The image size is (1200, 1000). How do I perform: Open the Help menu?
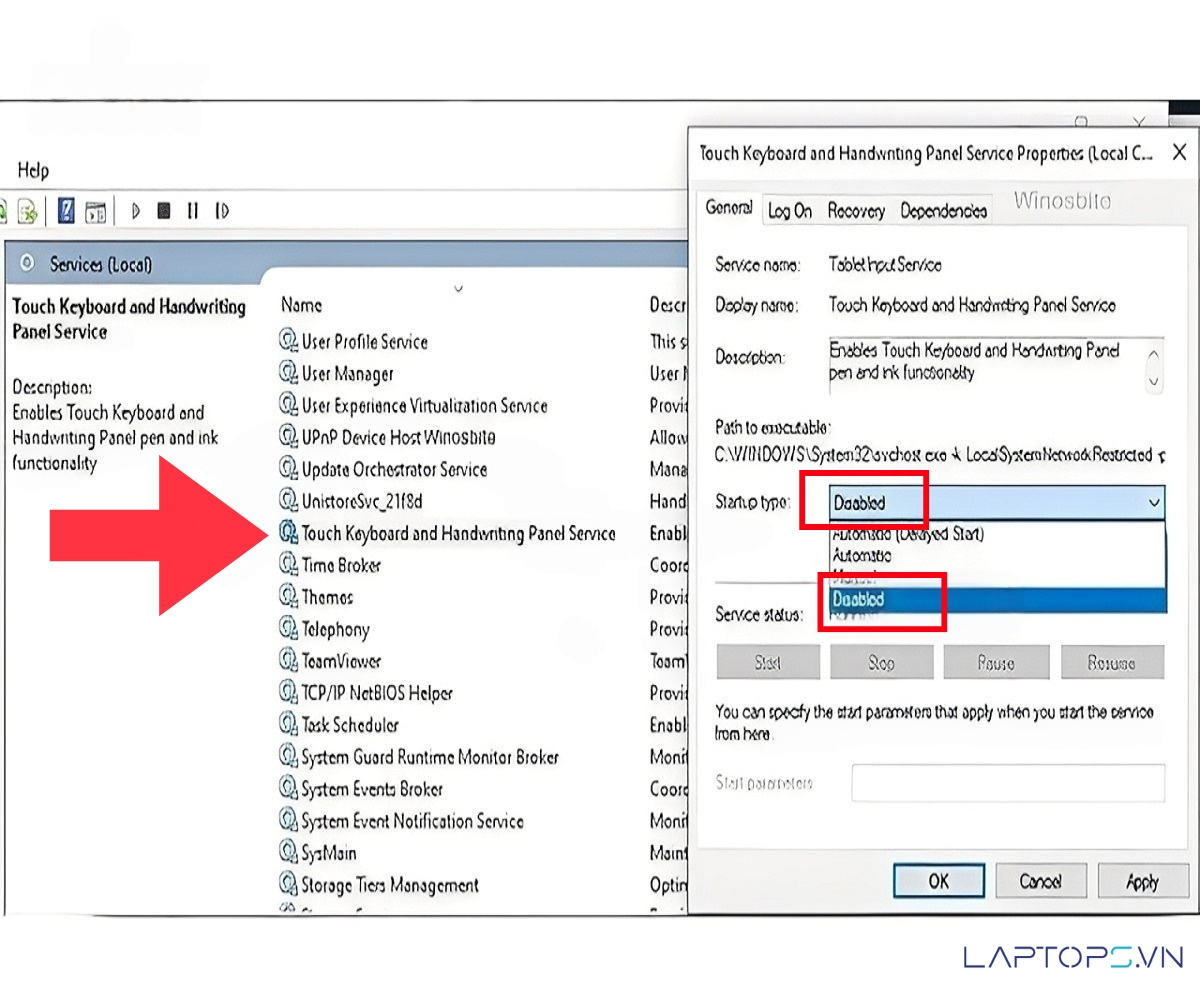point(33,170)
